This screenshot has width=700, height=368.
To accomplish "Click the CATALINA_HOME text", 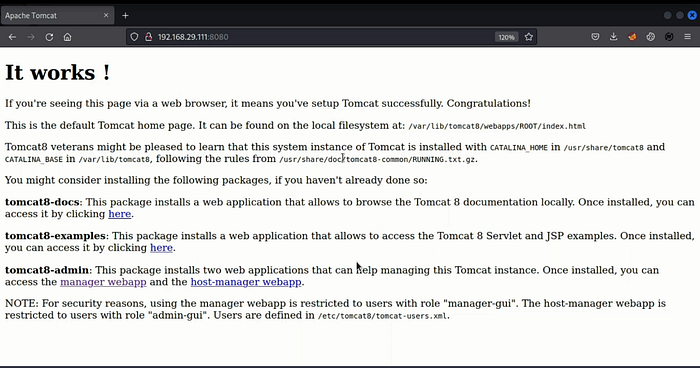I will pyautogui.click(x=519, y=148).
